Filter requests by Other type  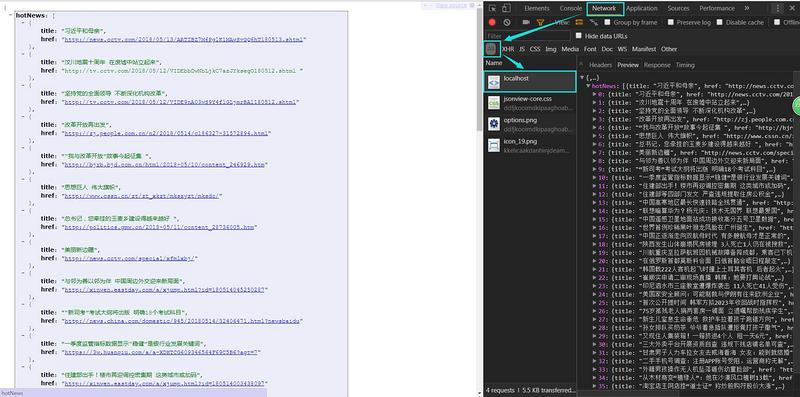click(x=669, y=49)
